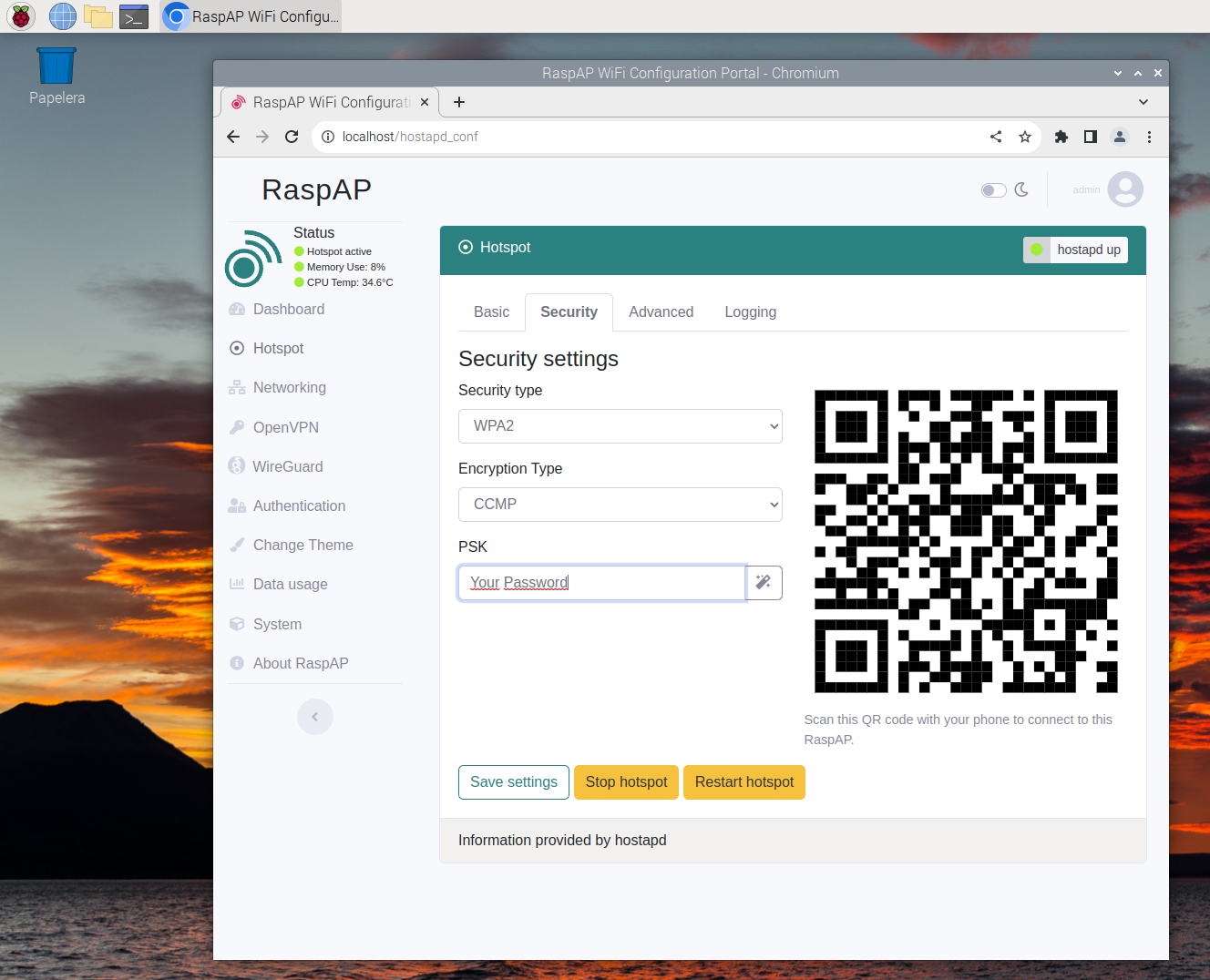Click Restart hotspot button

pos(744,782)
